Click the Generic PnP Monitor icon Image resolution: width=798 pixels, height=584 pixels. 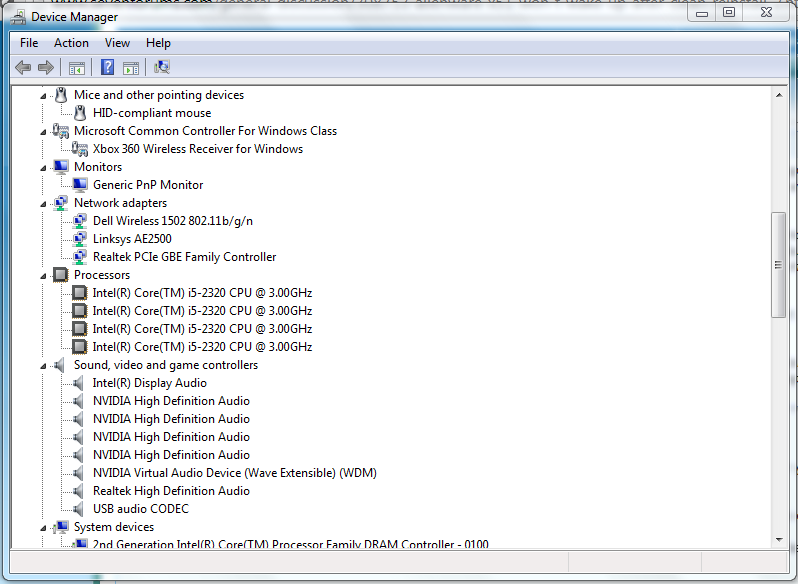point(80,185)
